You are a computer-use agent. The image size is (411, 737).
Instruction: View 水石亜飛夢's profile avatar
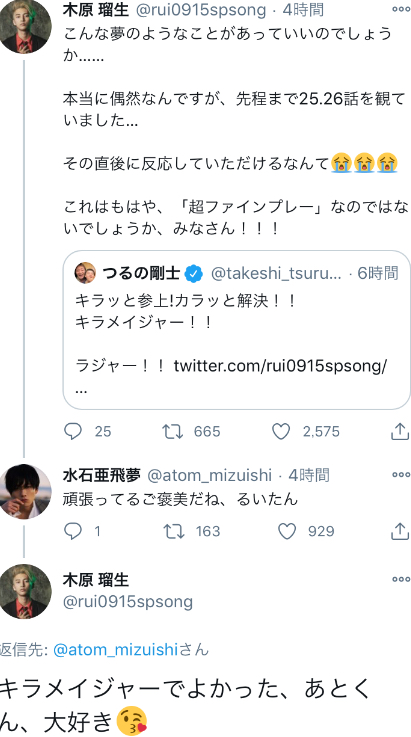tap(25, 491)
